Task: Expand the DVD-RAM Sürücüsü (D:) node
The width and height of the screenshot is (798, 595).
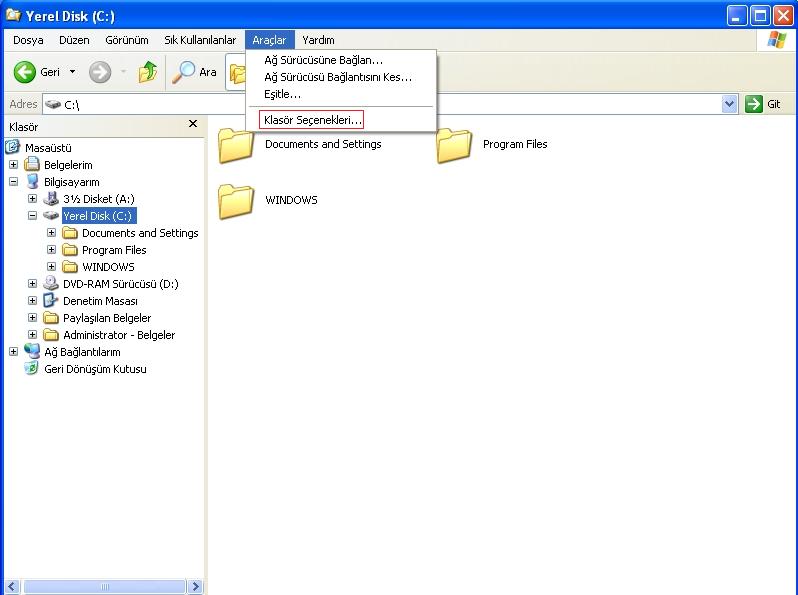Action: coord(33,284)
